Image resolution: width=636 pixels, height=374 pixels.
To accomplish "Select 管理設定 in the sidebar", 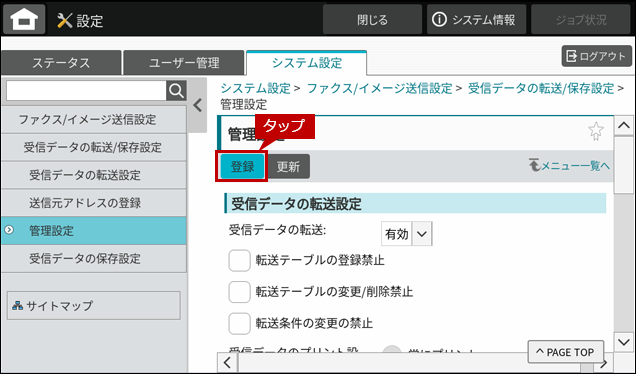I will pos(94,231).
